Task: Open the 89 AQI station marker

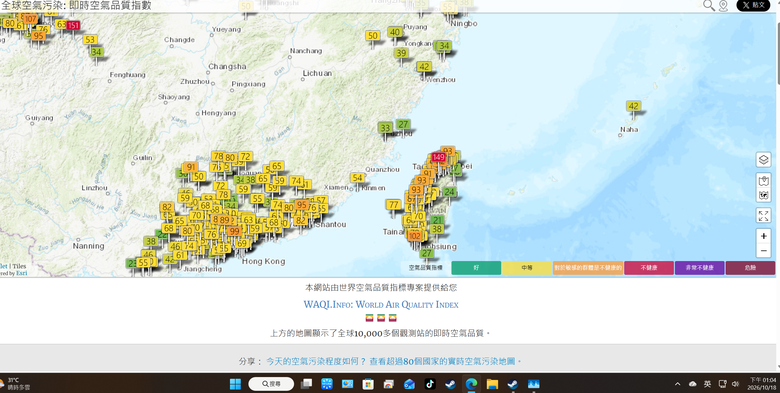Action: coord(225,220)
